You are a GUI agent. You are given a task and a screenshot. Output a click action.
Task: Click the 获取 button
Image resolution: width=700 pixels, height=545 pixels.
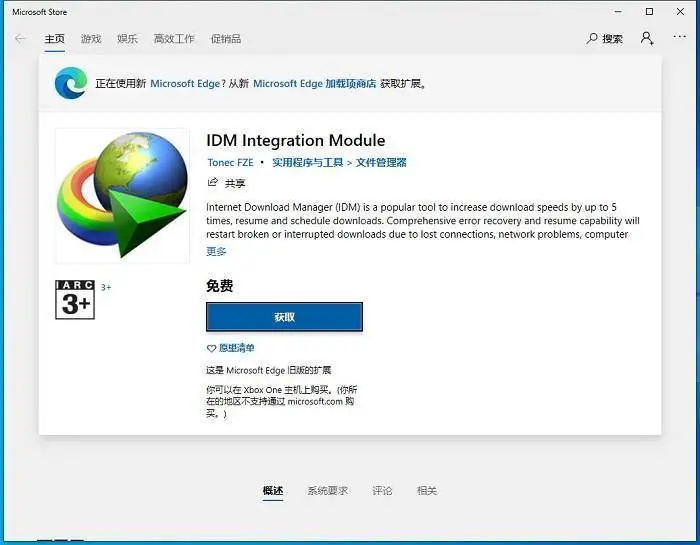point(284,317)
